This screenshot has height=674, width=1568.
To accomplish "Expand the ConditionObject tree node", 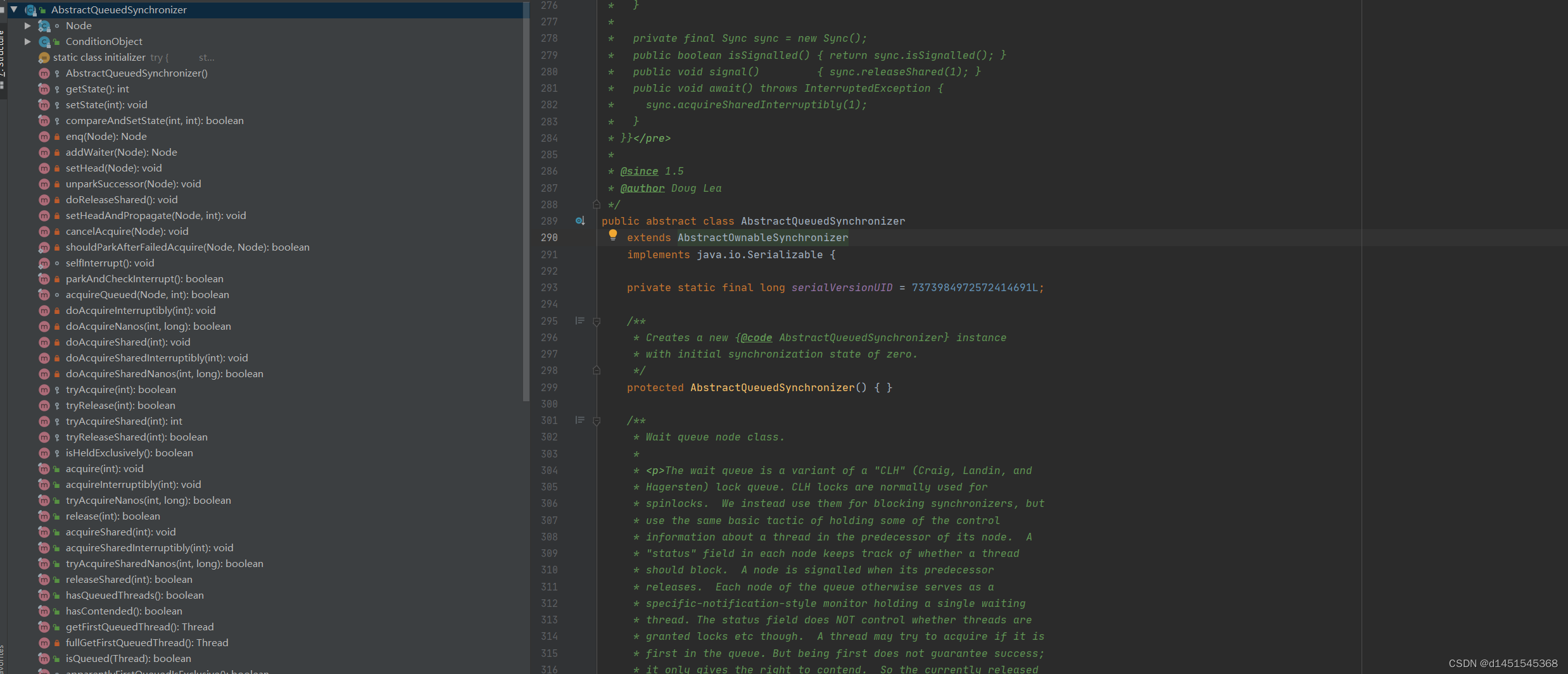I will pos(27,41).
